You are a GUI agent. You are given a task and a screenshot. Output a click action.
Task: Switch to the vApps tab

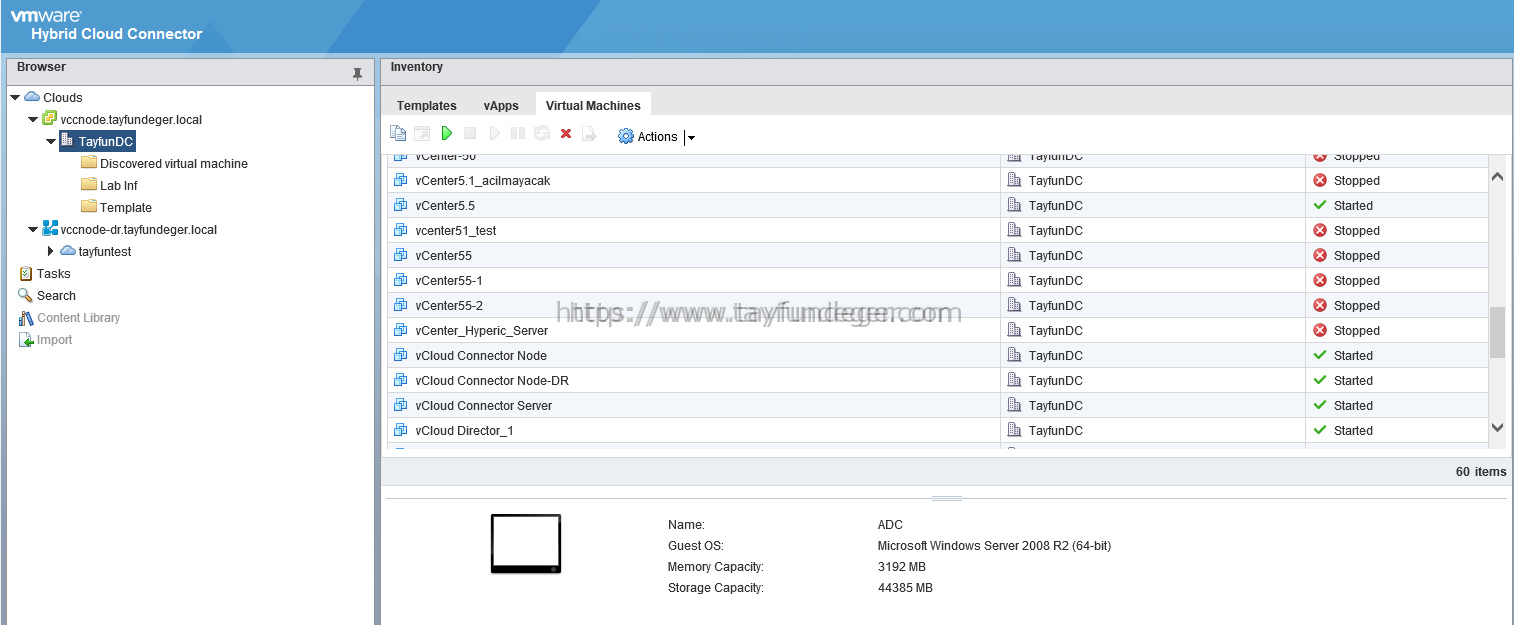tap(501, 106)
